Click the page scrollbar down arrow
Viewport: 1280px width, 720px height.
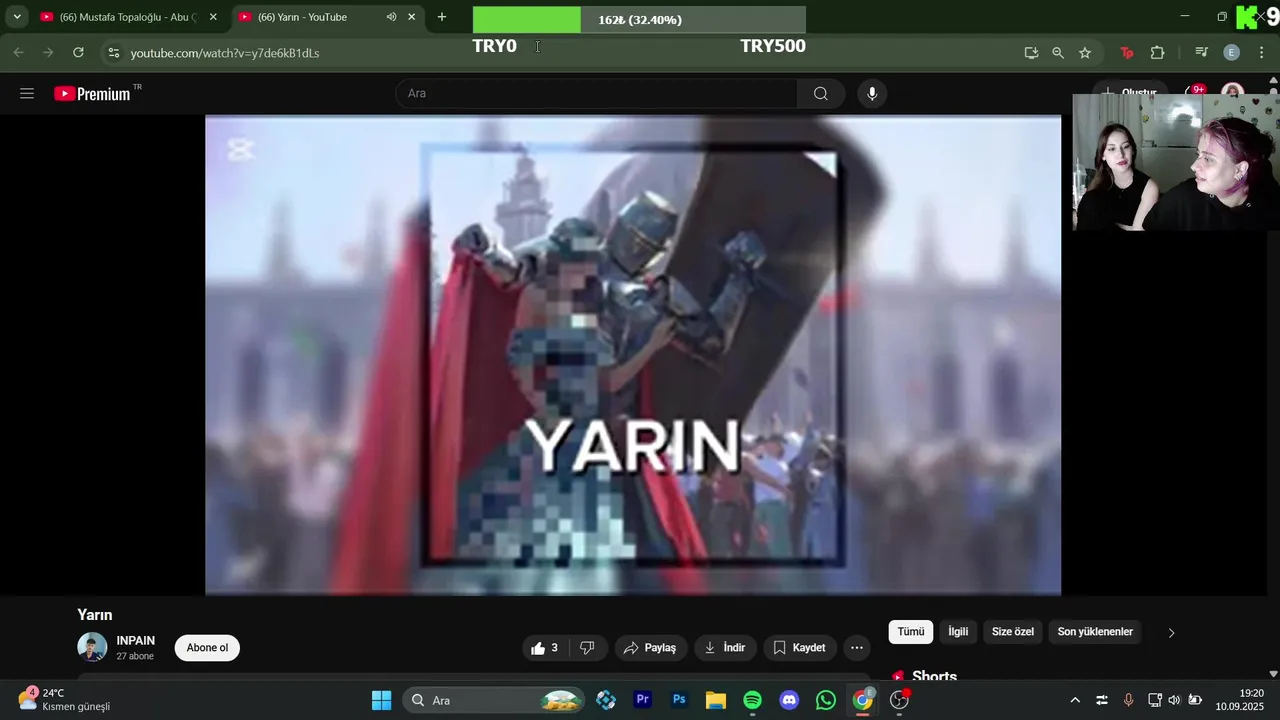(x=1273, y=674)
